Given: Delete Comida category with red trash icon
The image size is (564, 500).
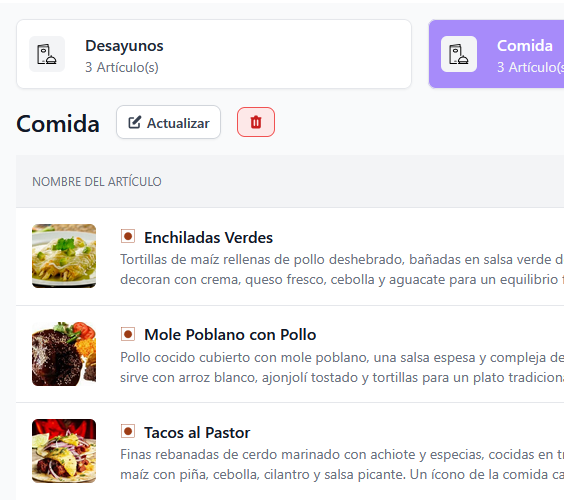Looking at the screenshot, I should click(256, 122).
